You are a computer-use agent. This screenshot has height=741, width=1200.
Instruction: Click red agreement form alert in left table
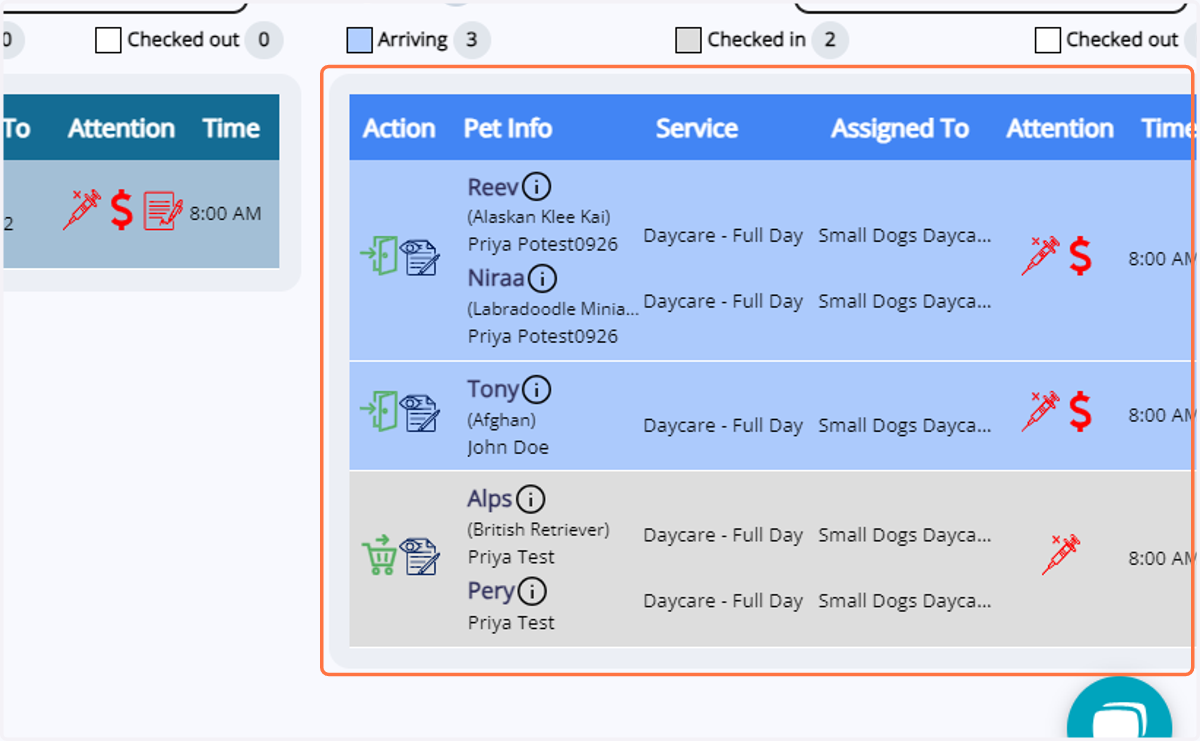coord(163,211)
